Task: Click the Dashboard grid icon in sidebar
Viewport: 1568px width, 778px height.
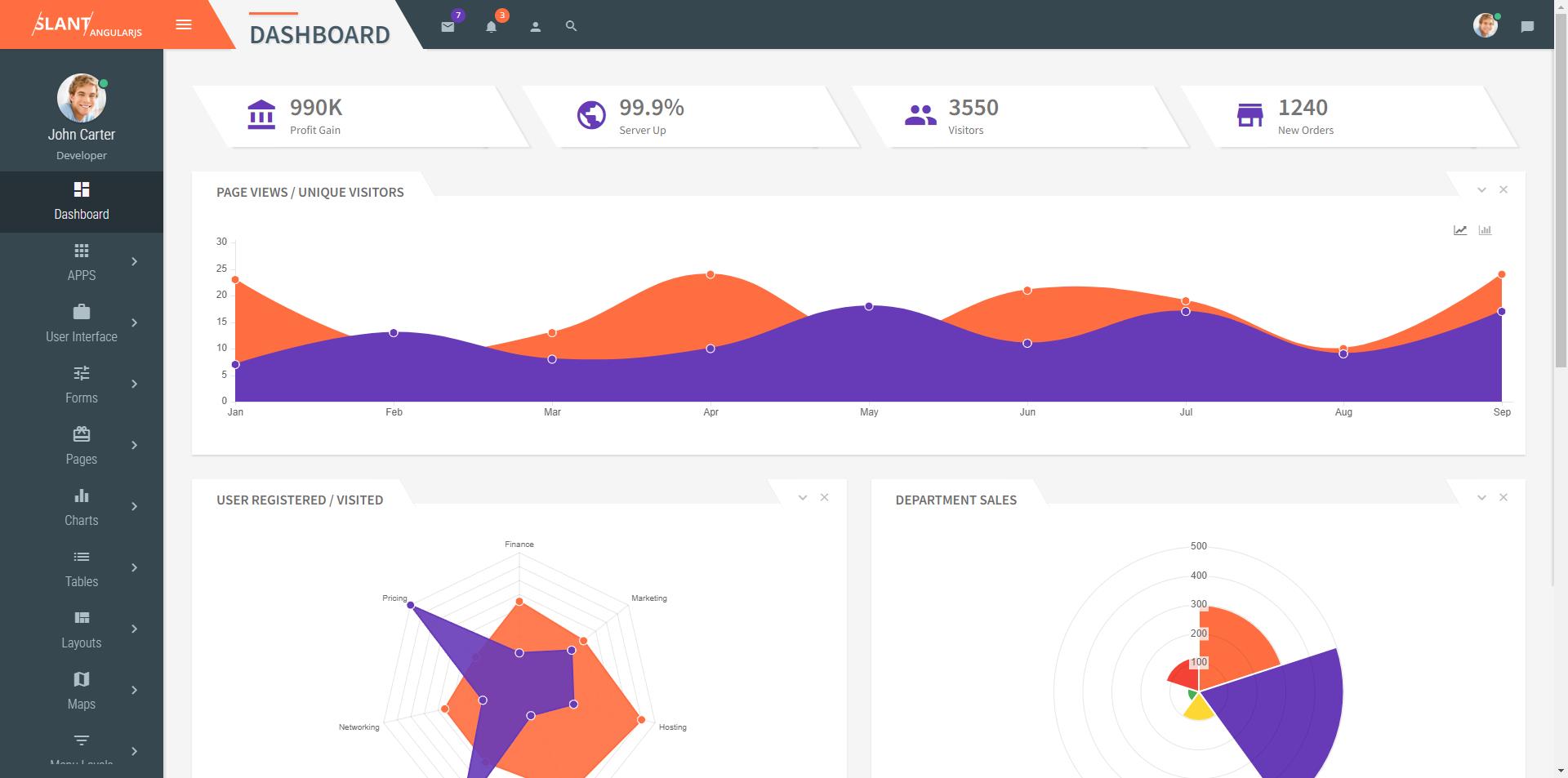Action: 82,189
